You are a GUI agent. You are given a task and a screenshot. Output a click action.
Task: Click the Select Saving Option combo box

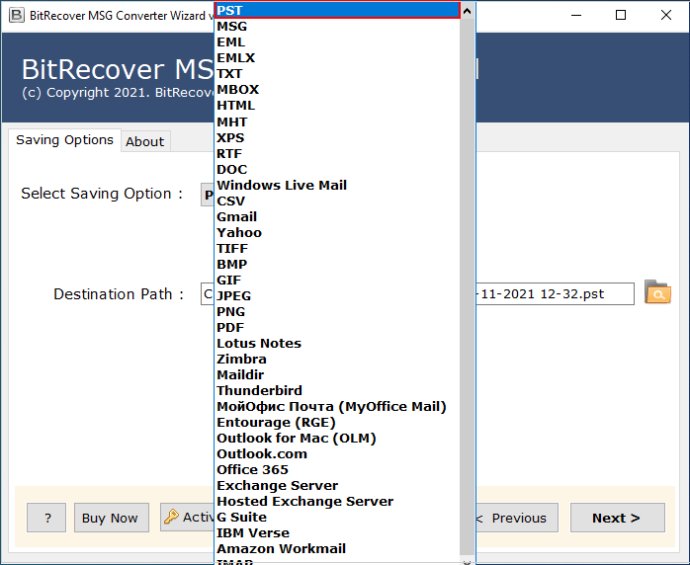(x=207, y=194)
